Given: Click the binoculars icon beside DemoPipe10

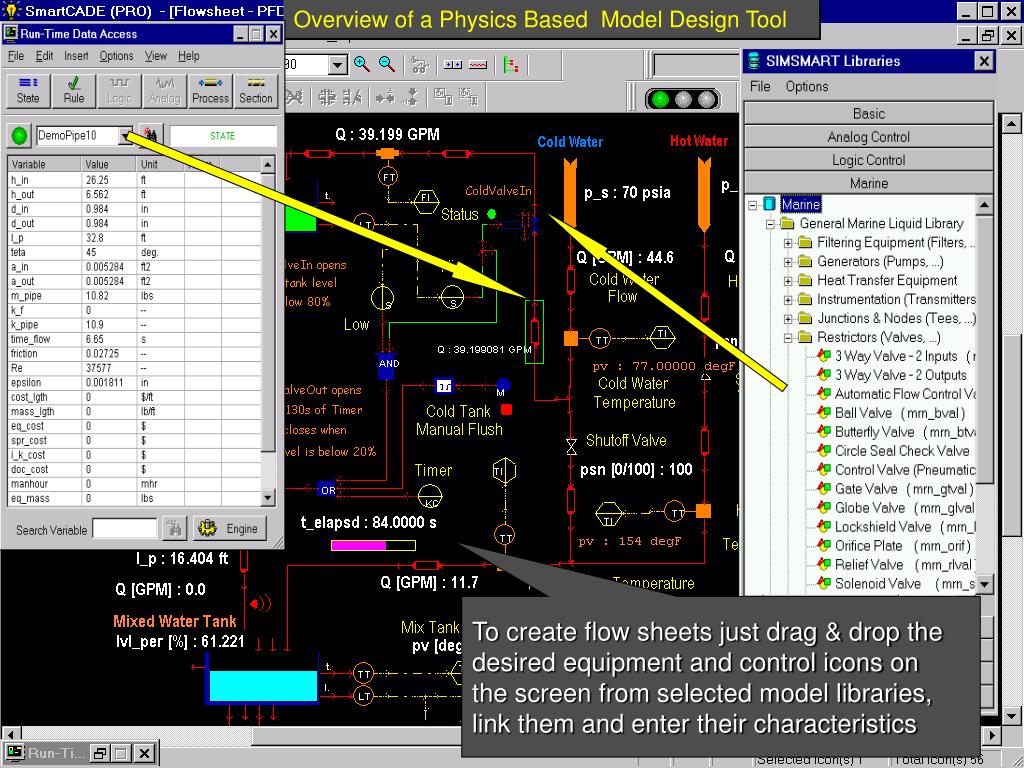Looking at the screenshot, I should [152, 135].
